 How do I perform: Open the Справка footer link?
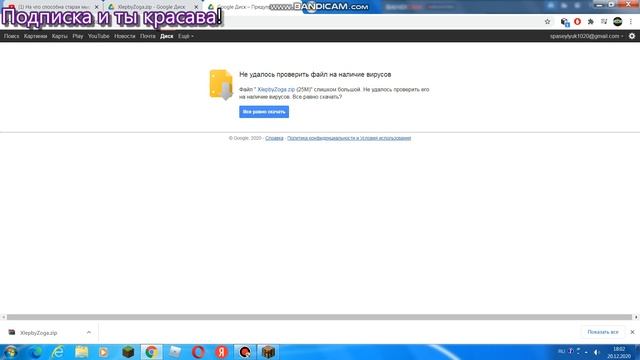coord(274,138)
